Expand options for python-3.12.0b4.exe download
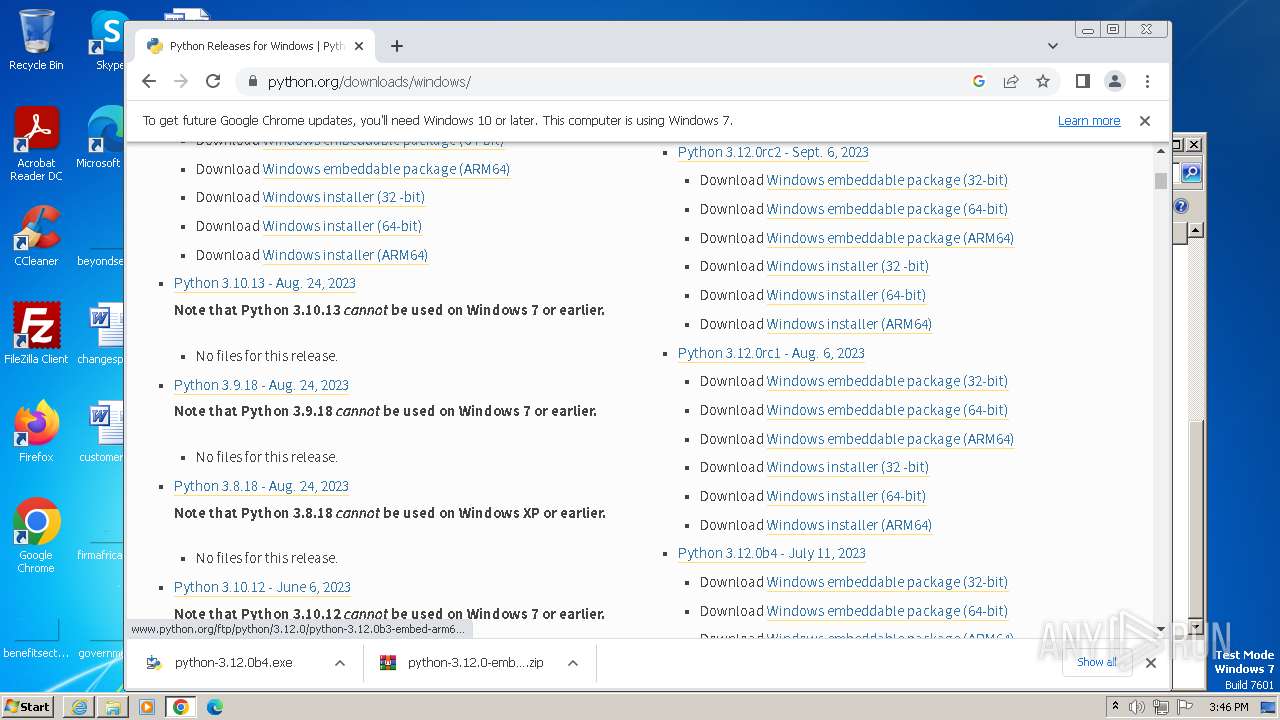1280x720 pixels. (x=340, y=663)
